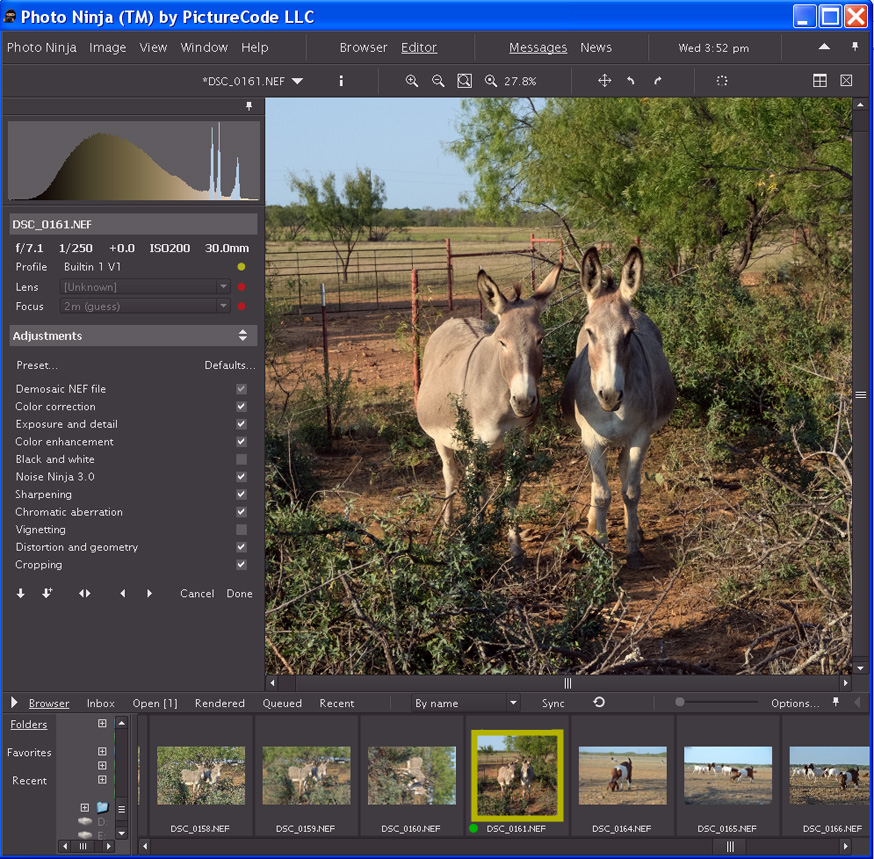Switch to the Rendered tab
This screenshot has height=859, width=874.
coord(220,703)
